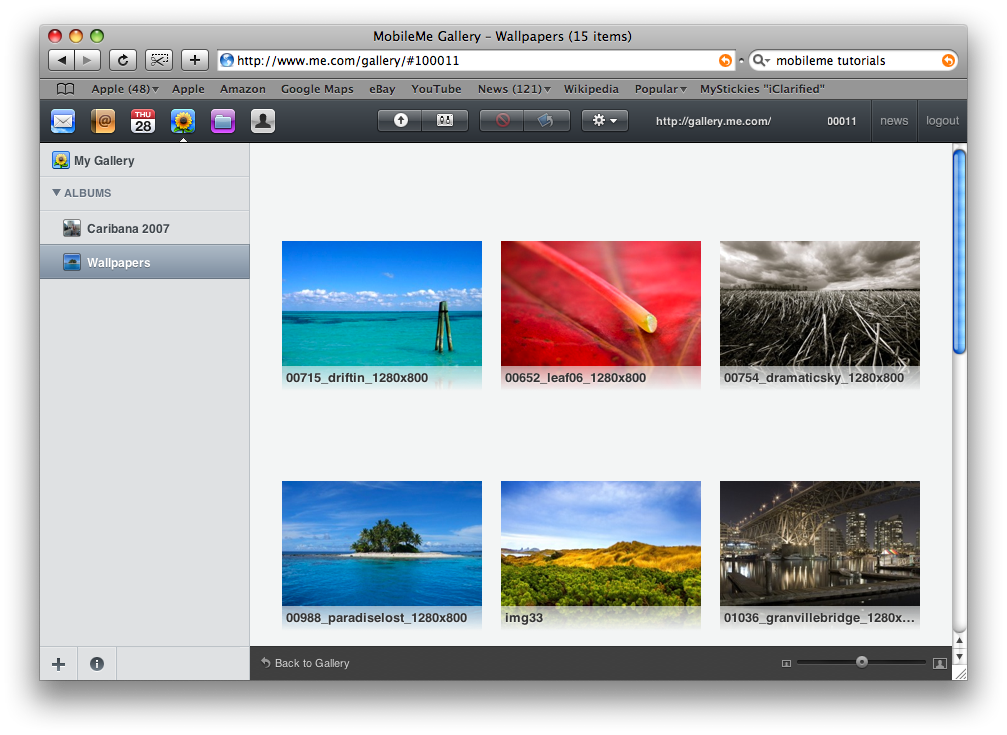Click the thumbnail size slider handle
1007x735 pixels.
click(x=862, y=662)
